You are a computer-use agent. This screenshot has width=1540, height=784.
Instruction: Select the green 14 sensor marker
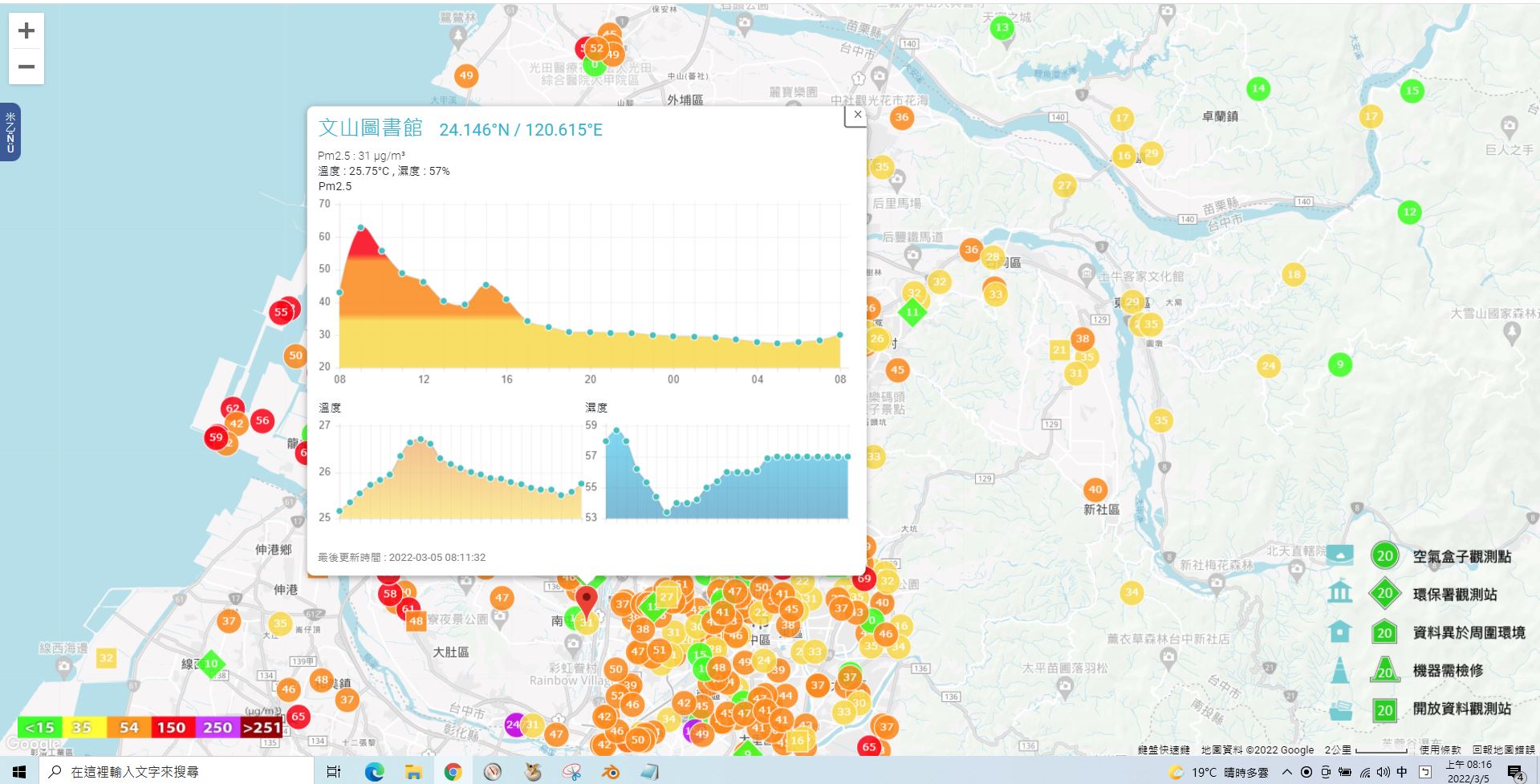click(1258, 88)
